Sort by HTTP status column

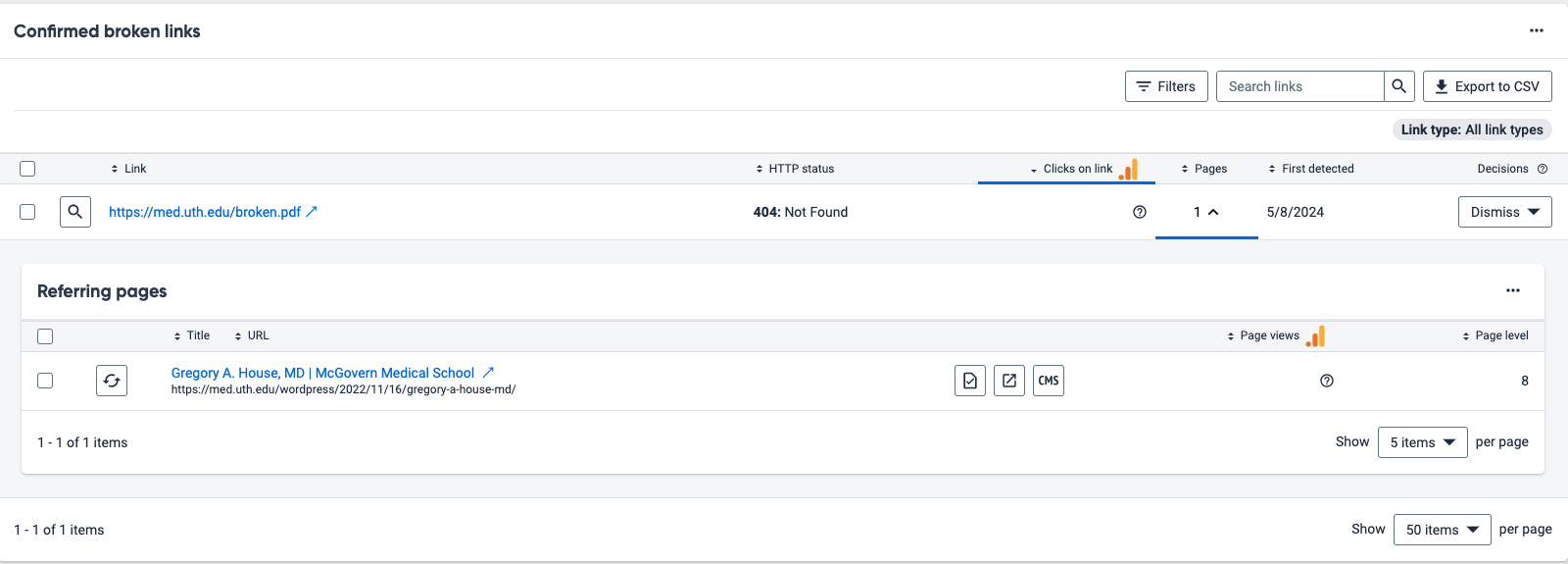(795, 169)
